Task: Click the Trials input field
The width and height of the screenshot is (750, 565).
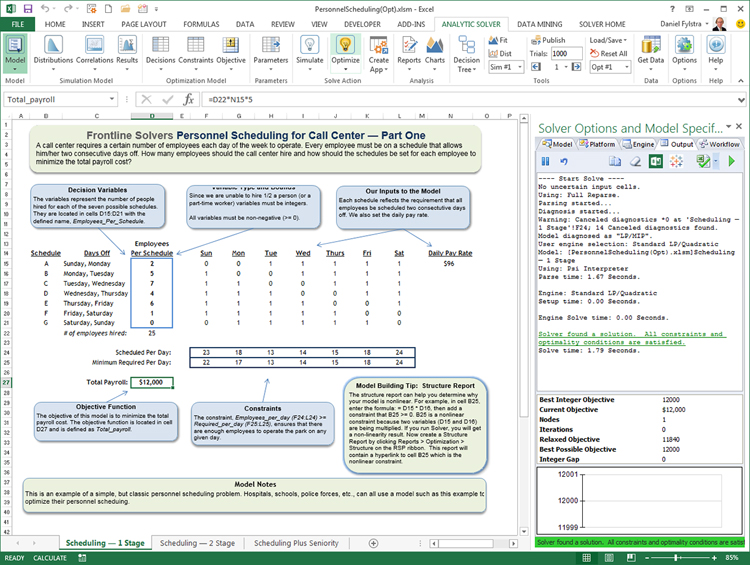Action: (565, 53)
